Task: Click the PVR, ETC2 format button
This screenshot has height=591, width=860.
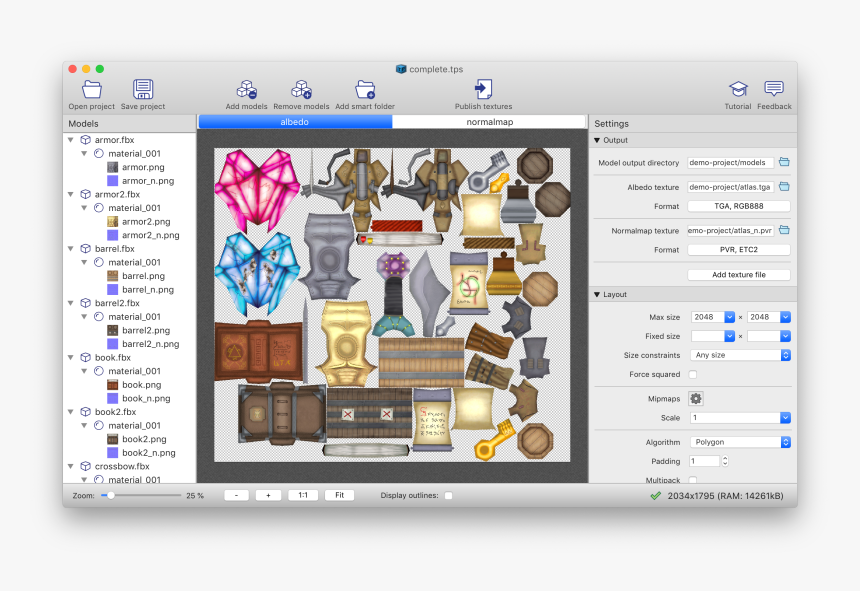Action: tap(739, 249)
